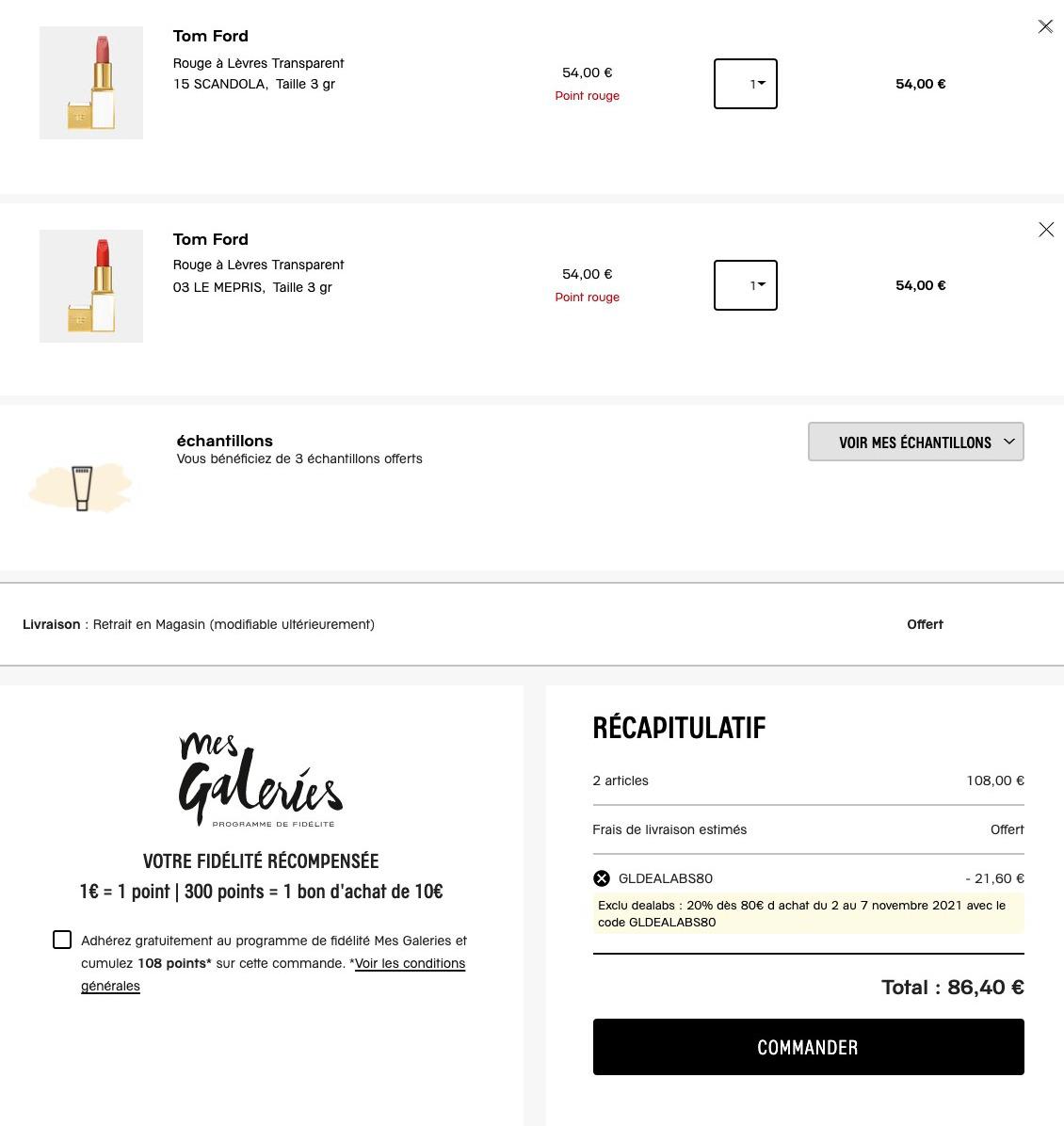The width and height of the screenshot is (1064, 1126).
Task: Click the Mes Galeries loyalty logo
Action: (x=261, y=780)
